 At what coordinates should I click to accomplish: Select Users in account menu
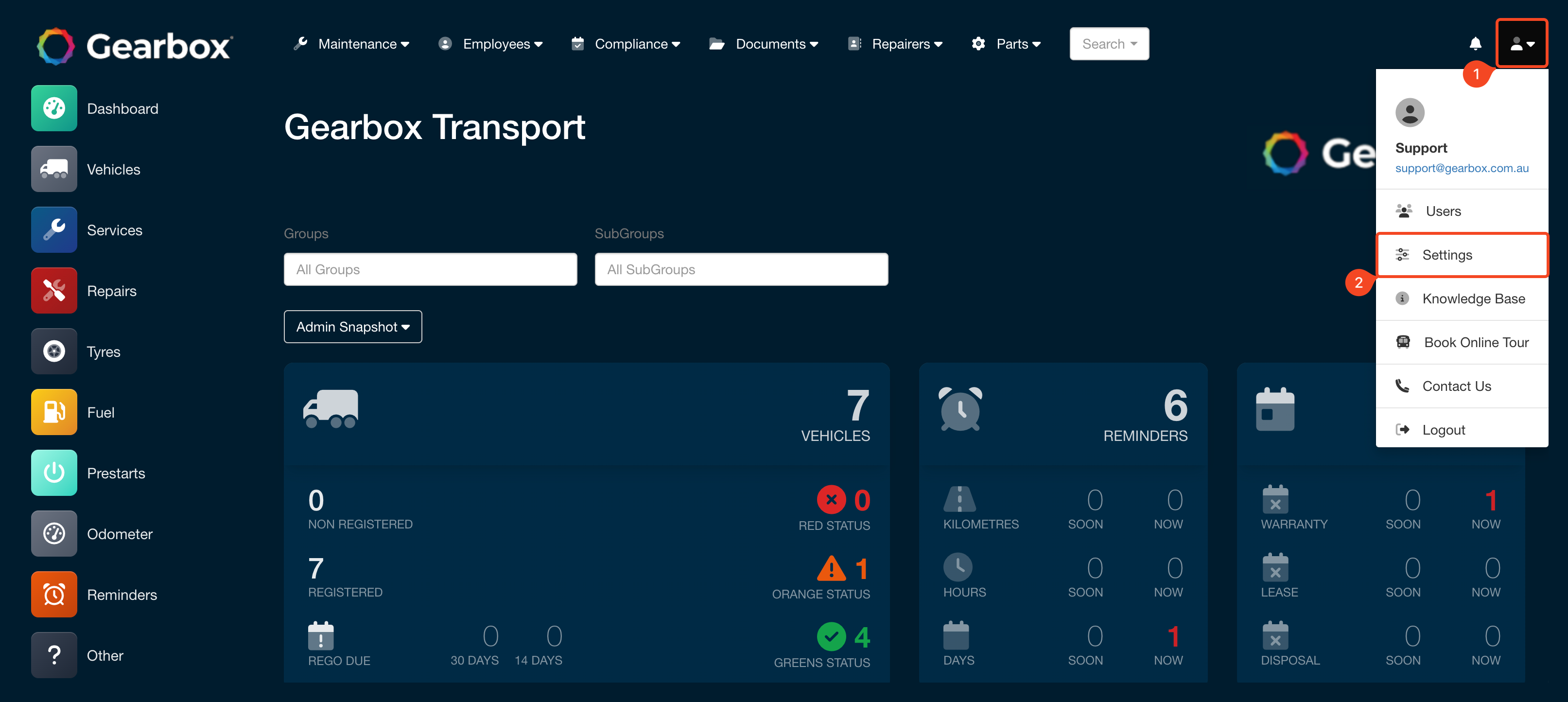(x=1462, y=211)
